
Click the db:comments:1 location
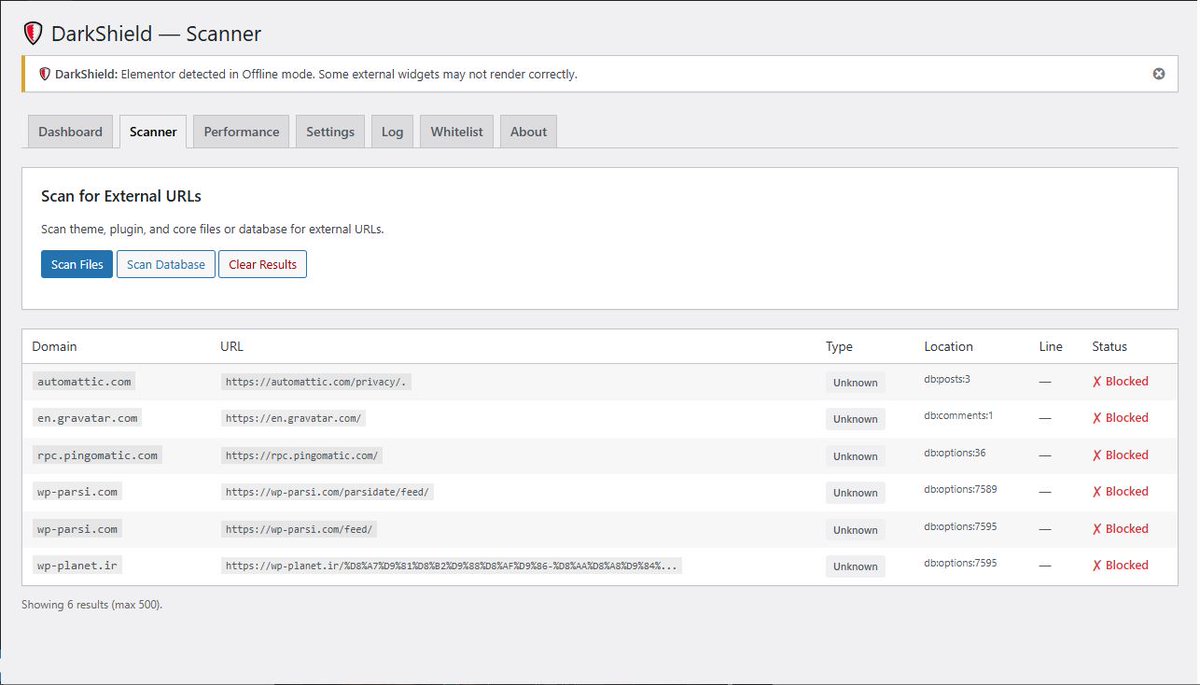958,415
